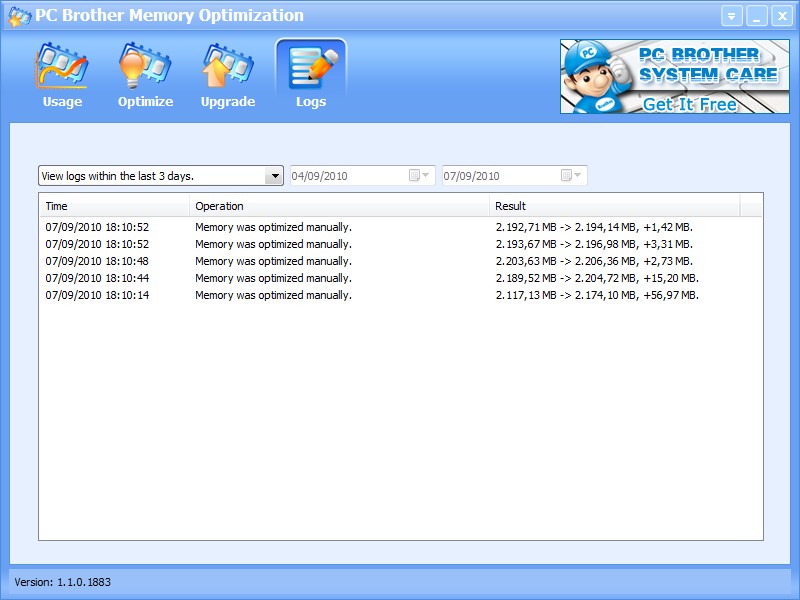Click the 'Get It Free' banner text
Viewport: 800px width, 600px height.
[689, 104]
